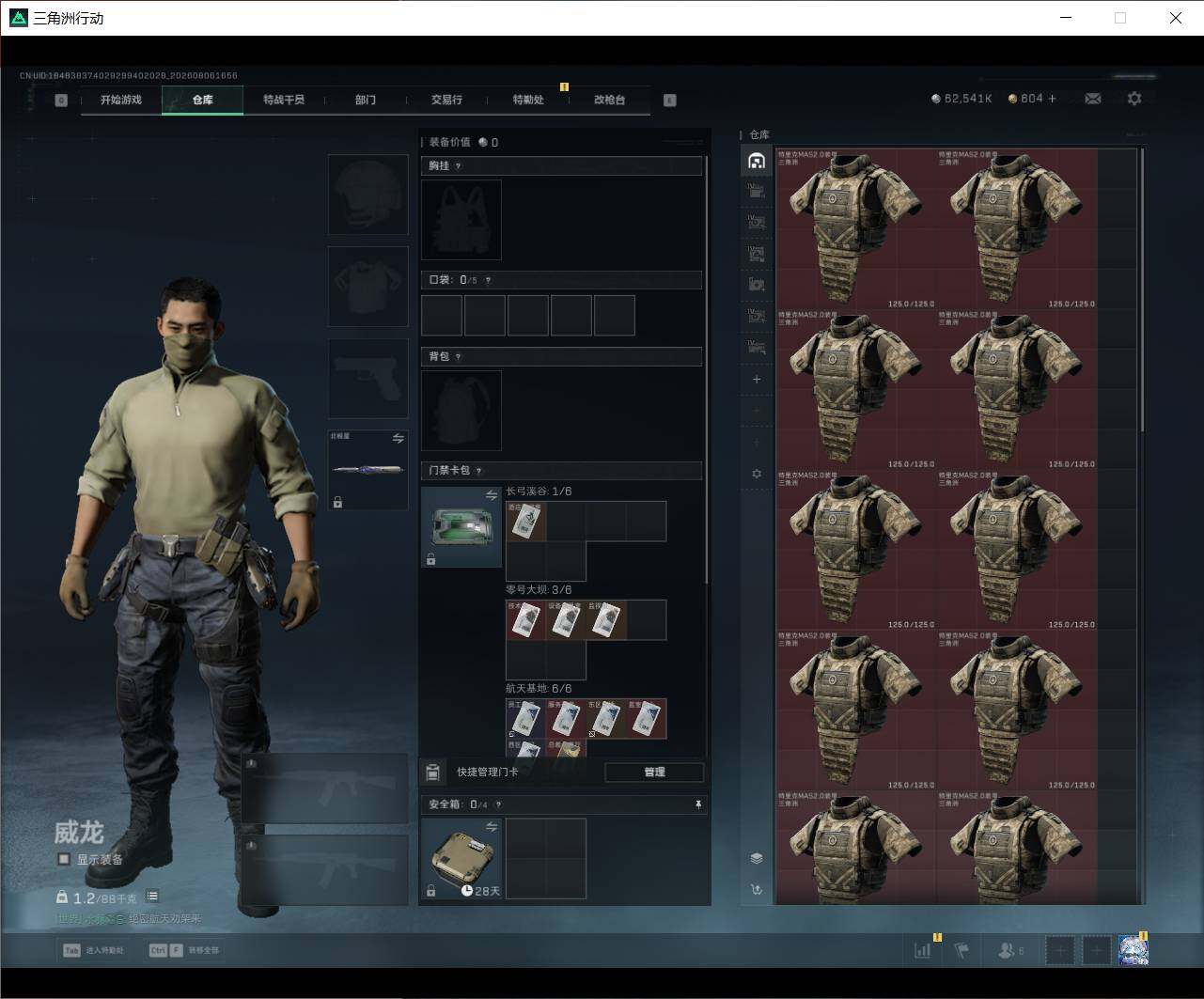Click the empty safe box storage grid
Image resolution: width=1204 pixels, height=999 pixels.
(546, 859)
